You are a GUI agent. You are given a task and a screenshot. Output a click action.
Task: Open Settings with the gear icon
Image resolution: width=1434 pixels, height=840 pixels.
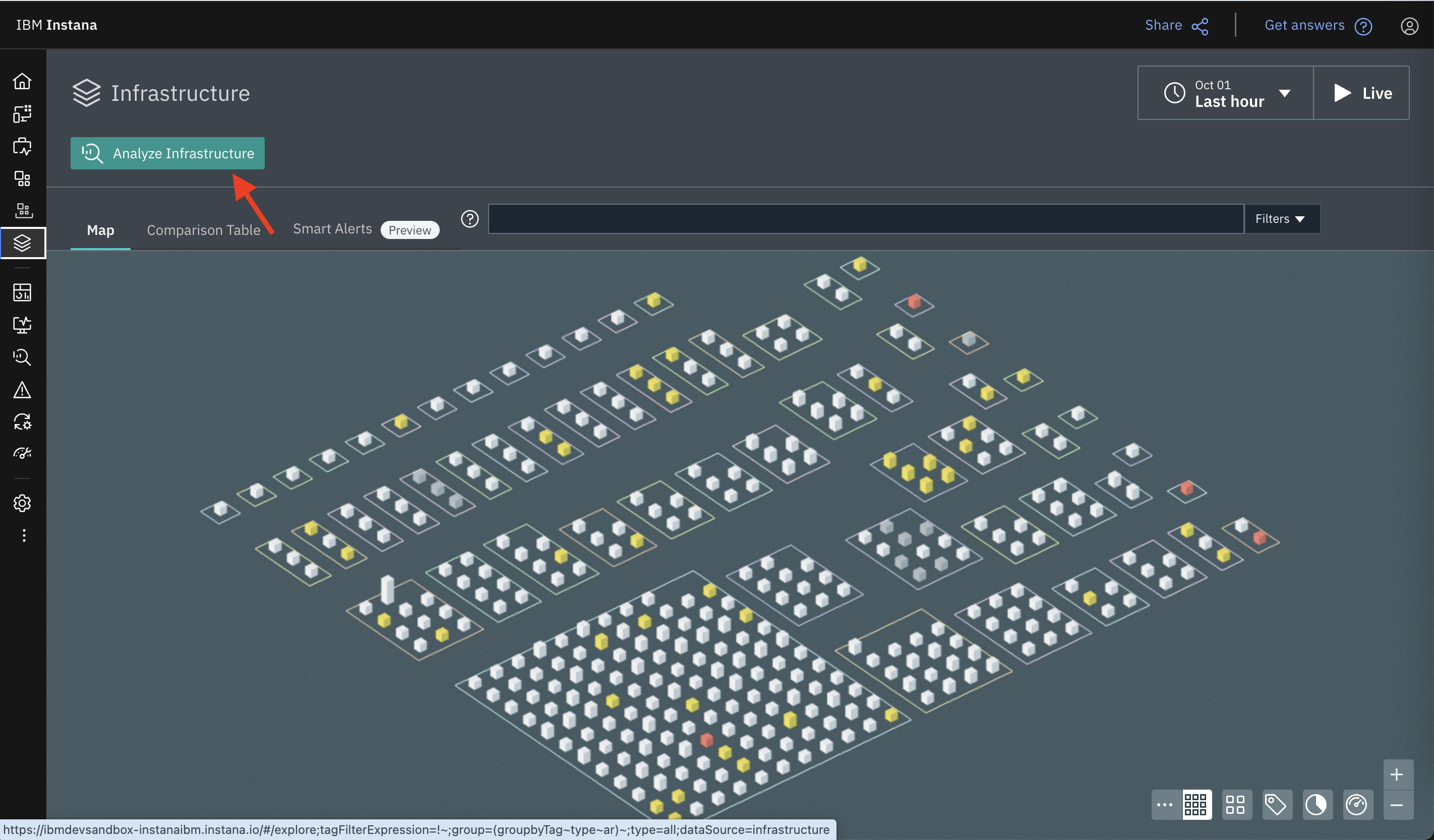pyautogui.click(x=23, y=503)
